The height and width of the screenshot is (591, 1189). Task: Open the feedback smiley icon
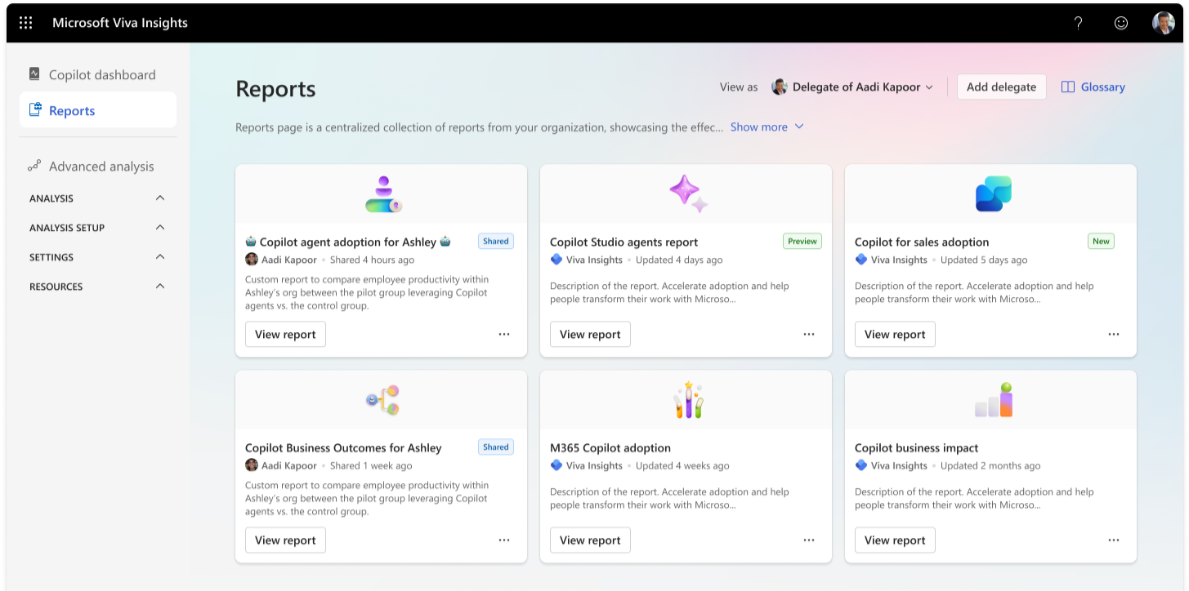(x=1121, y=23)
